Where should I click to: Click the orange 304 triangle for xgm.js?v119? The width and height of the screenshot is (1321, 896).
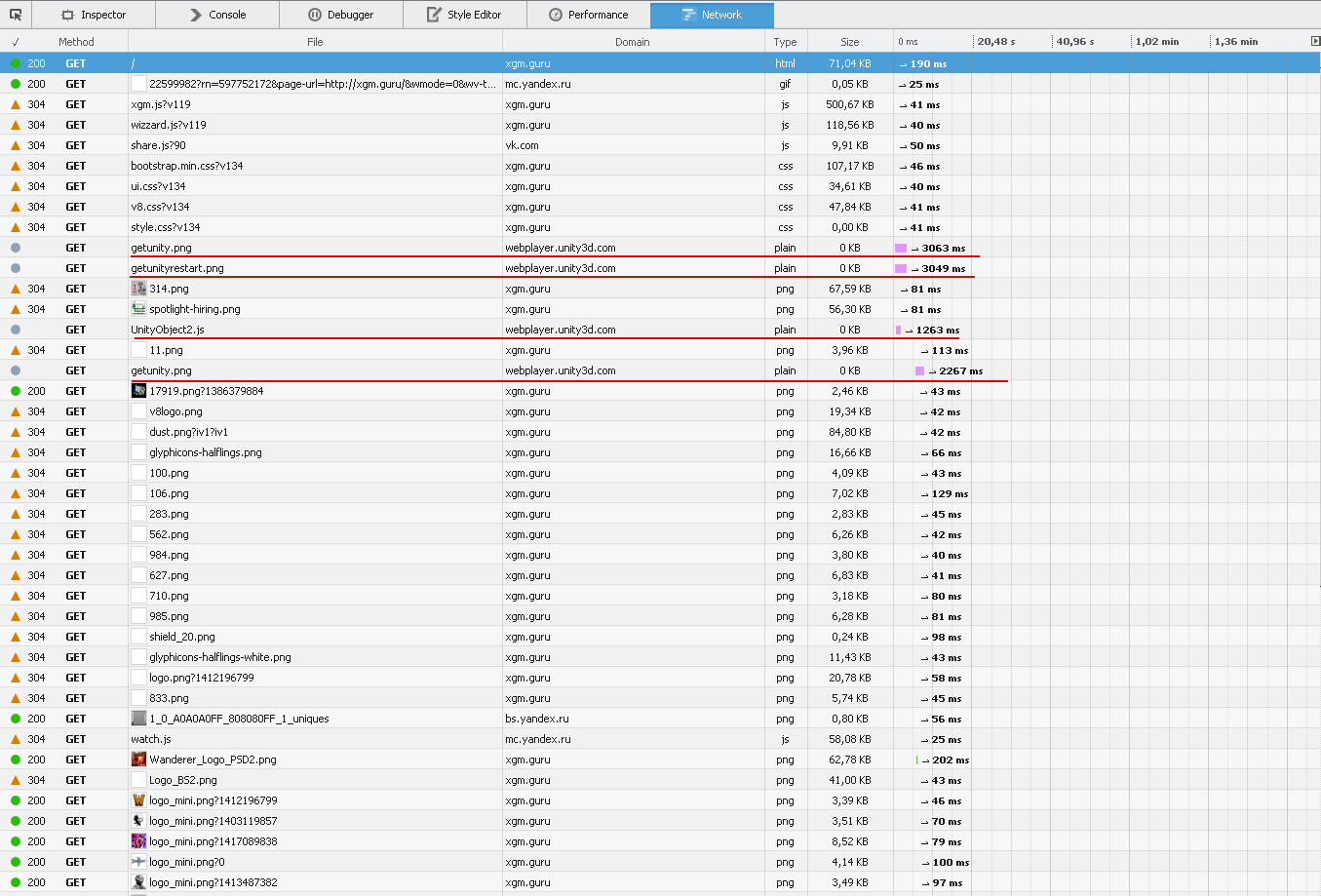point(16,104)
